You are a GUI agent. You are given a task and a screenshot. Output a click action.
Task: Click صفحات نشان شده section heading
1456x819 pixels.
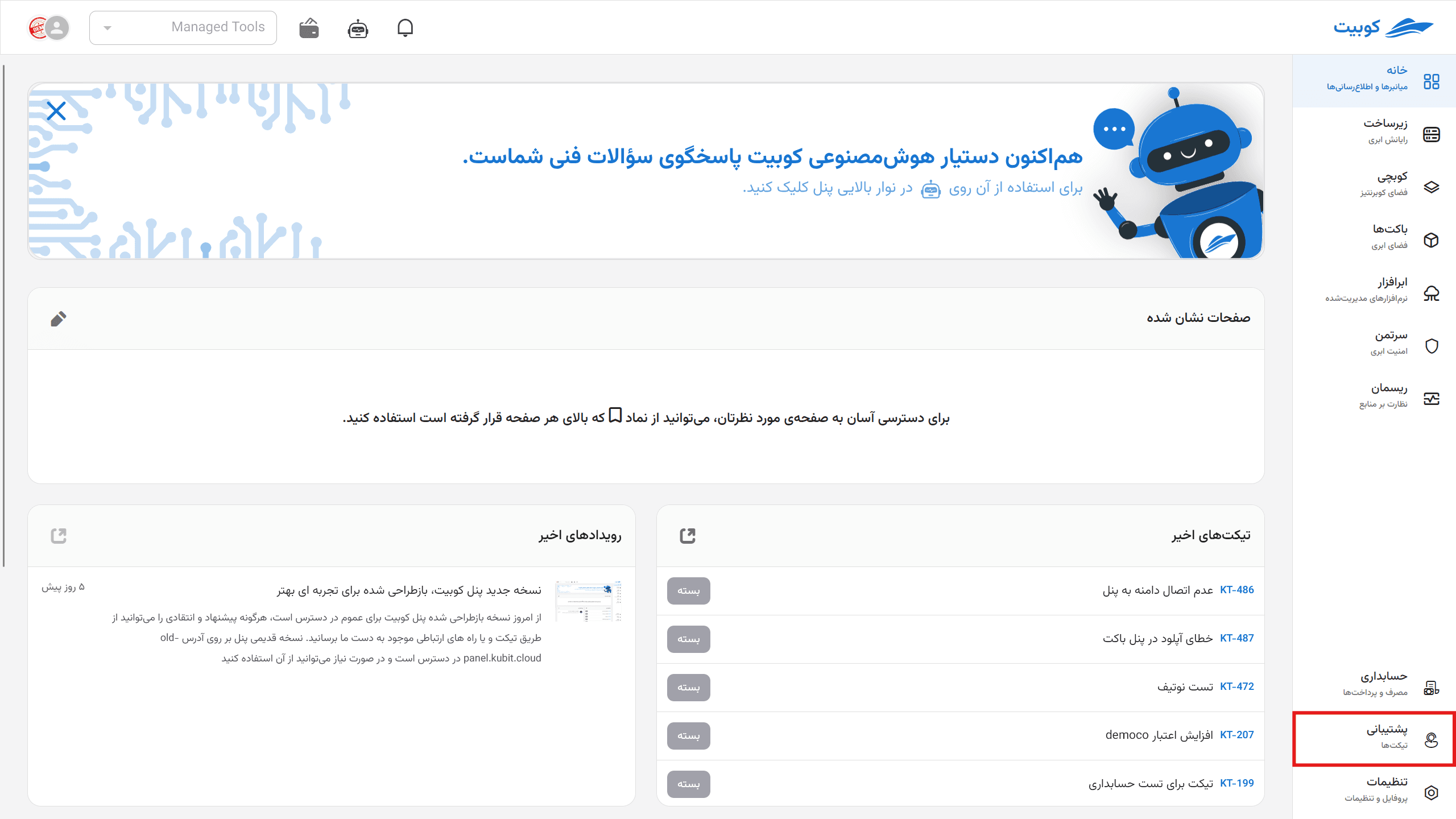coord(1198,318)
